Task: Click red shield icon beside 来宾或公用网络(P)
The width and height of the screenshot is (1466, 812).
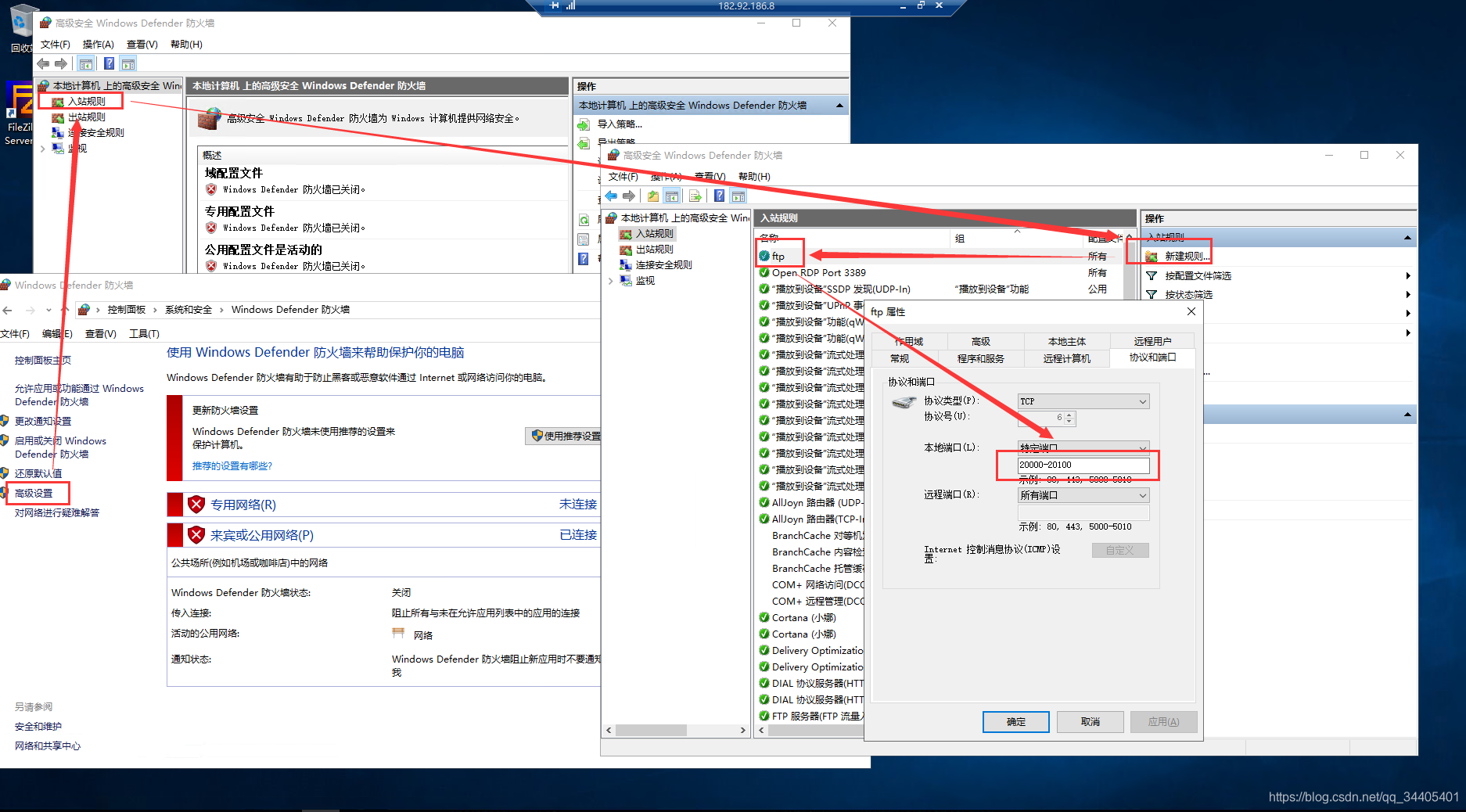Action: [196, 535]
